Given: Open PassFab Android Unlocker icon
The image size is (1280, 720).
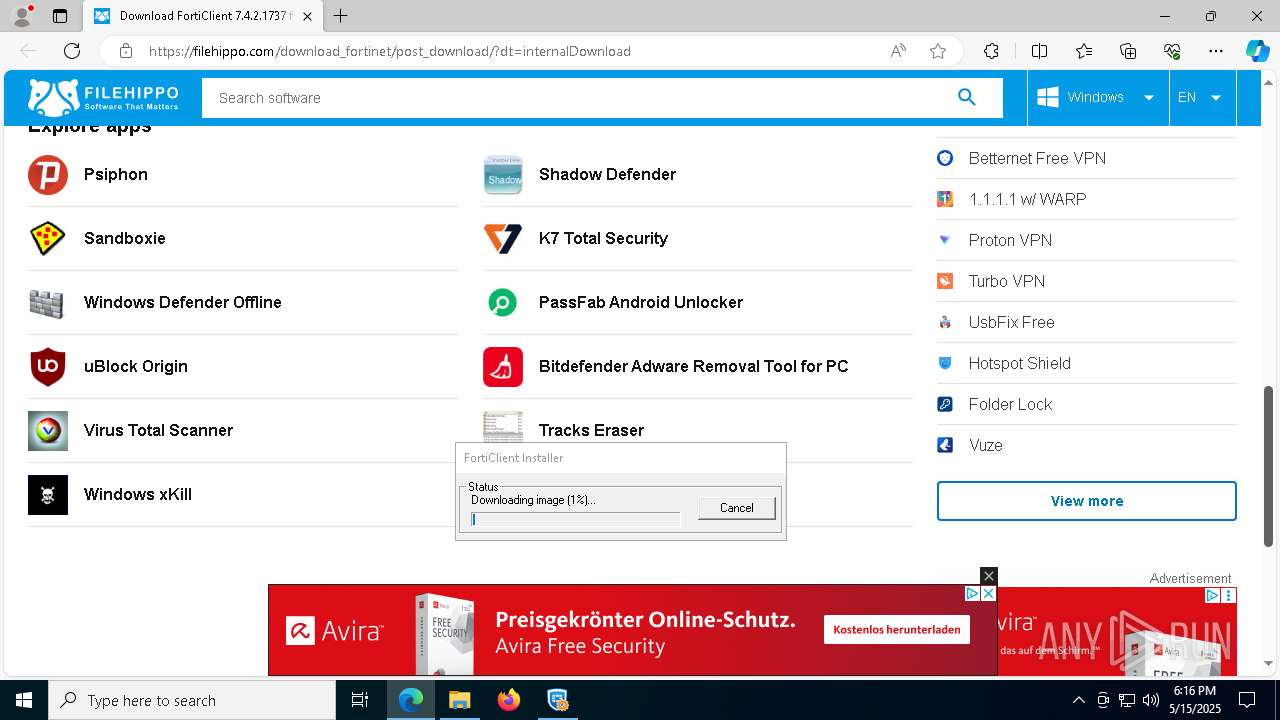Looking at the screenshot, I should 503,303.
